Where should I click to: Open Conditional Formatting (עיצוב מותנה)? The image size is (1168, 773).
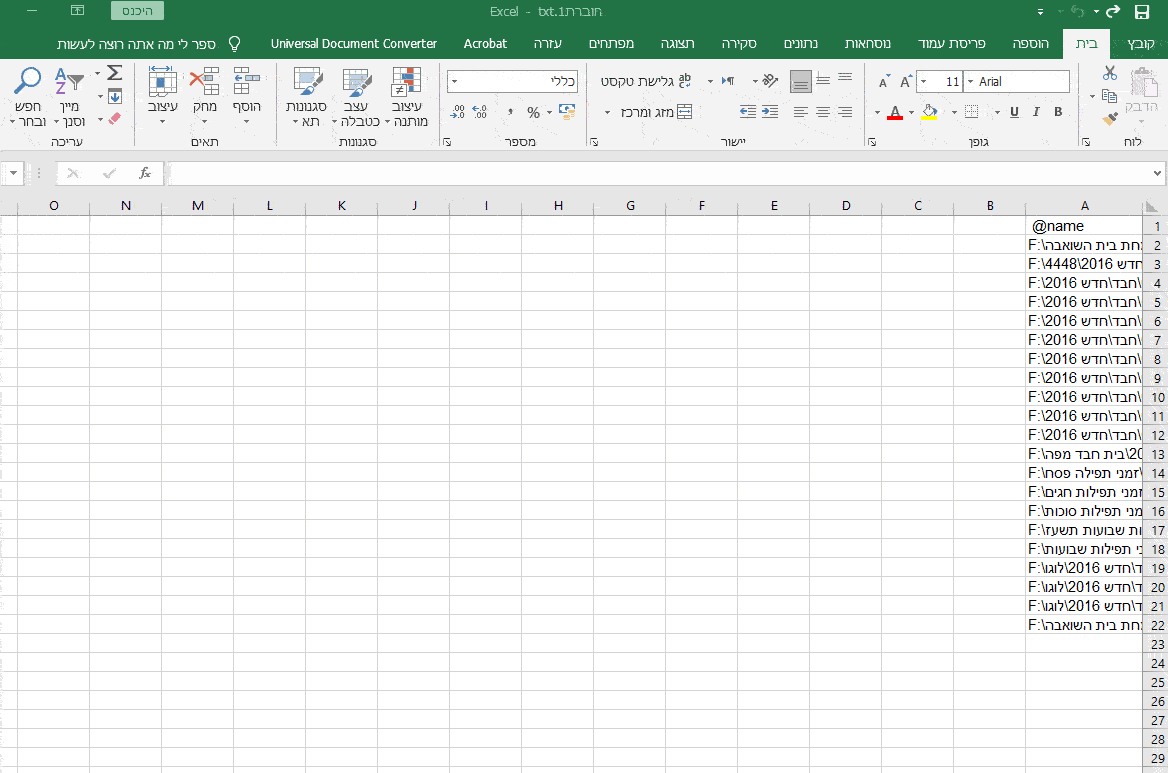tap(407, 97)
